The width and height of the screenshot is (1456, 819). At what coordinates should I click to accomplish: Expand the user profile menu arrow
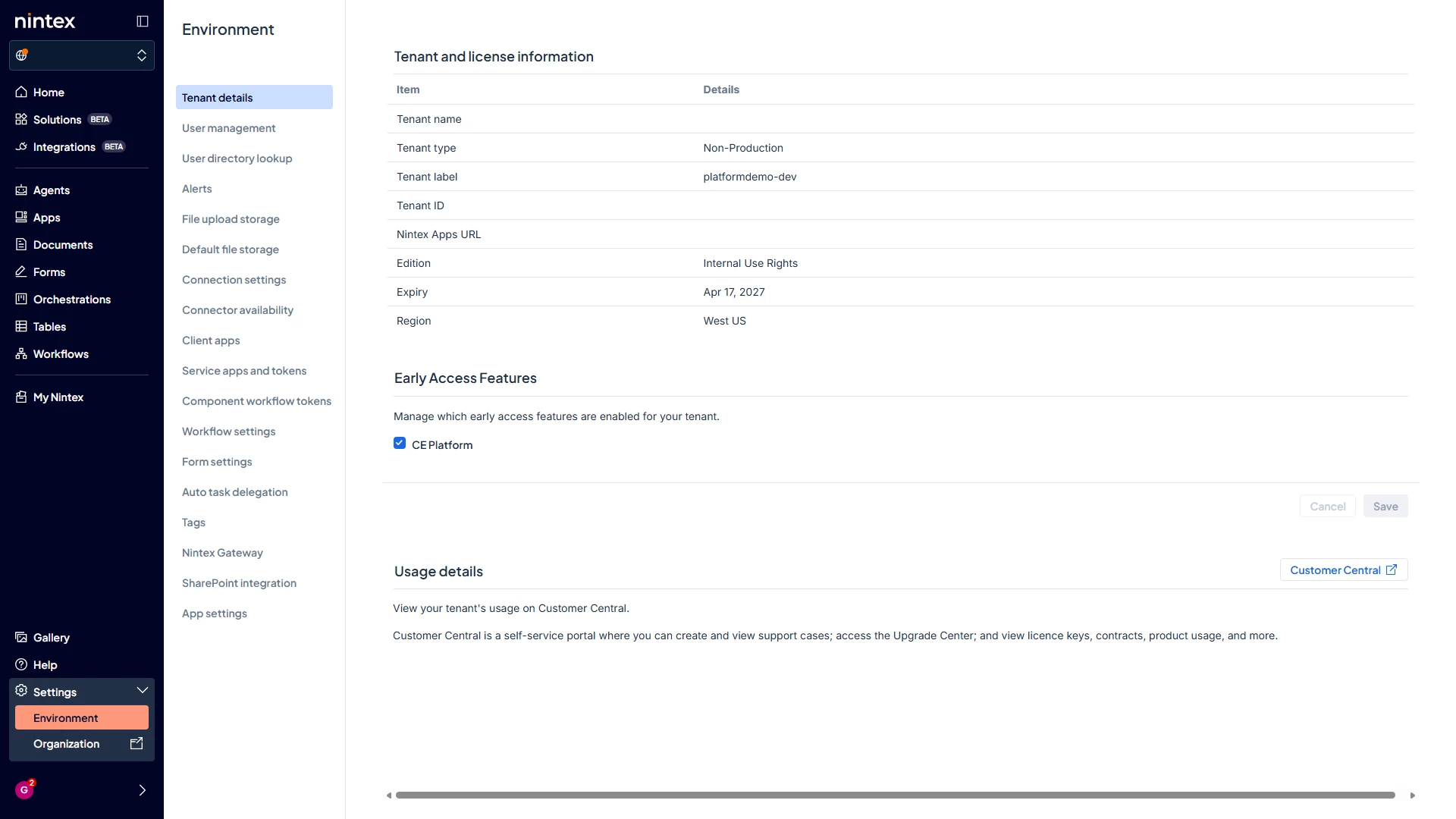[x=142, y=790]
